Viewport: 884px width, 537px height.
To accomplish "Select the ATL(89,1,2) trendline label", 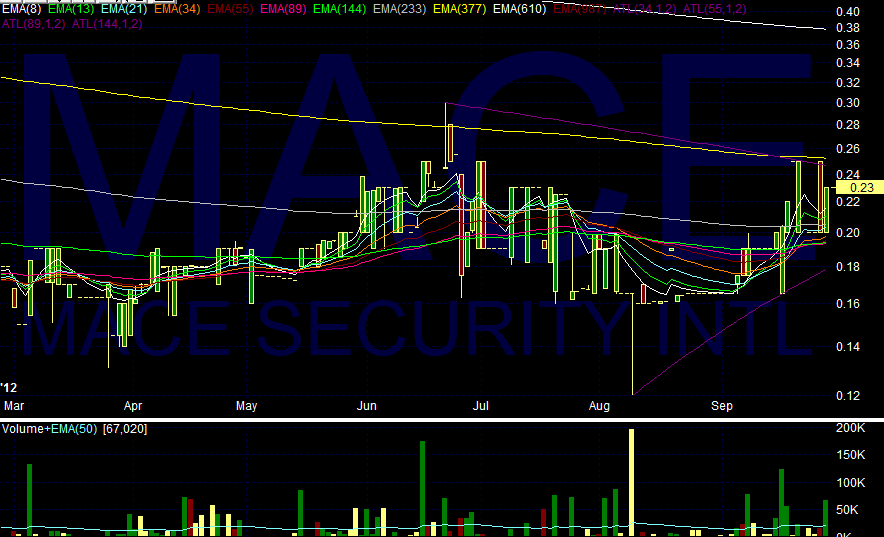I will [34, 24].
